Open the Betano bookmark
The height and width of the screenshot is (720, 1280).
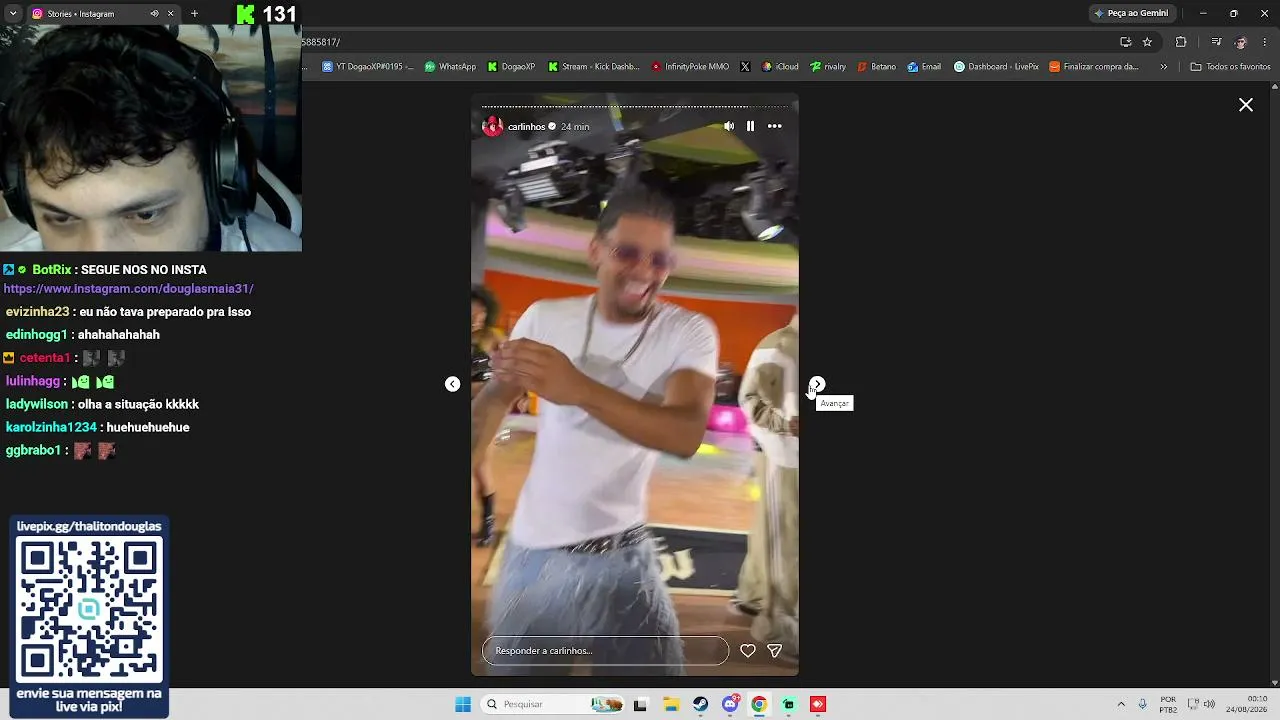tap(876, 67)
